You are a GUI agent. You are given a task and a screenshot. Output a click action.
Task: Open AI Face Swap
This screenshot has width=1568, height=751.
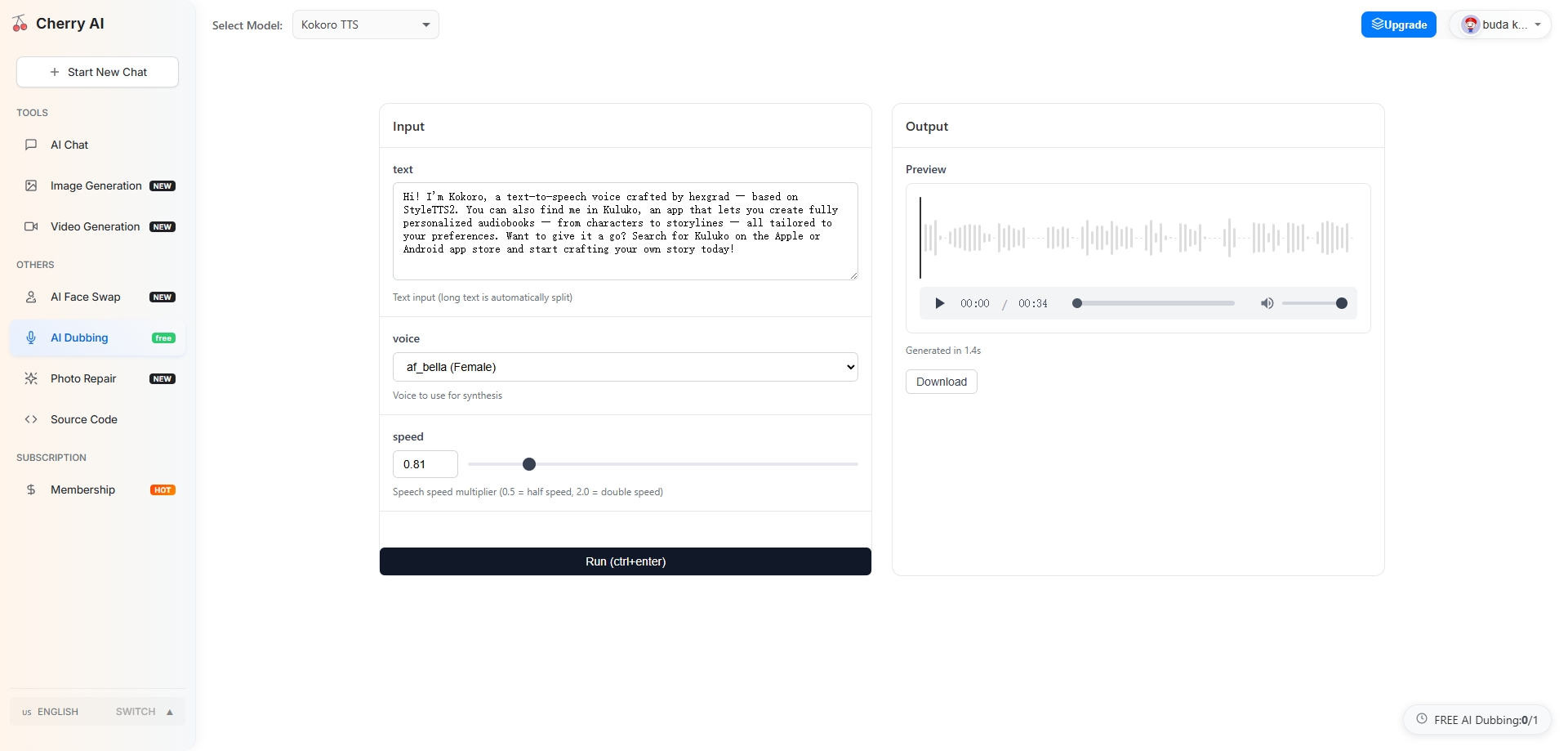coord(97,297)
